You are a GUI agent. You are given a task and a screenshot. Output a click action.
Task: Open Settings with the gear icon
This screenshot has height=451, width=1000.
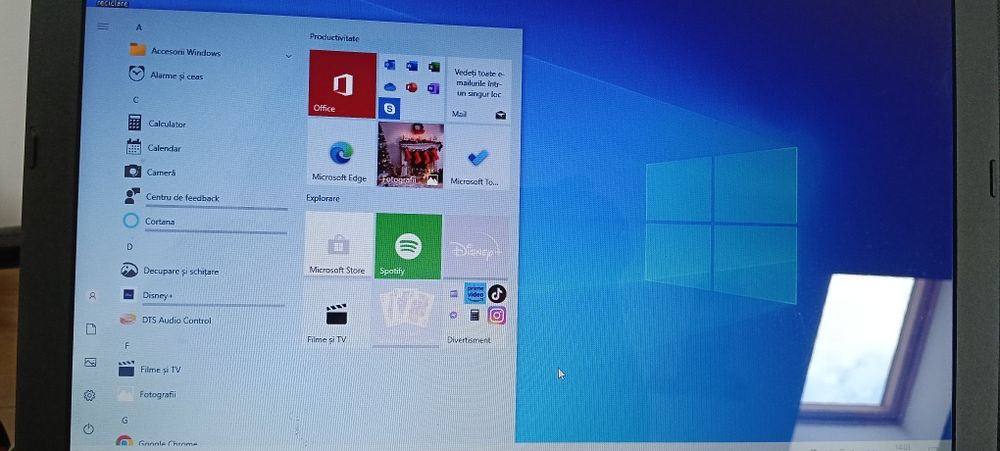89,396
